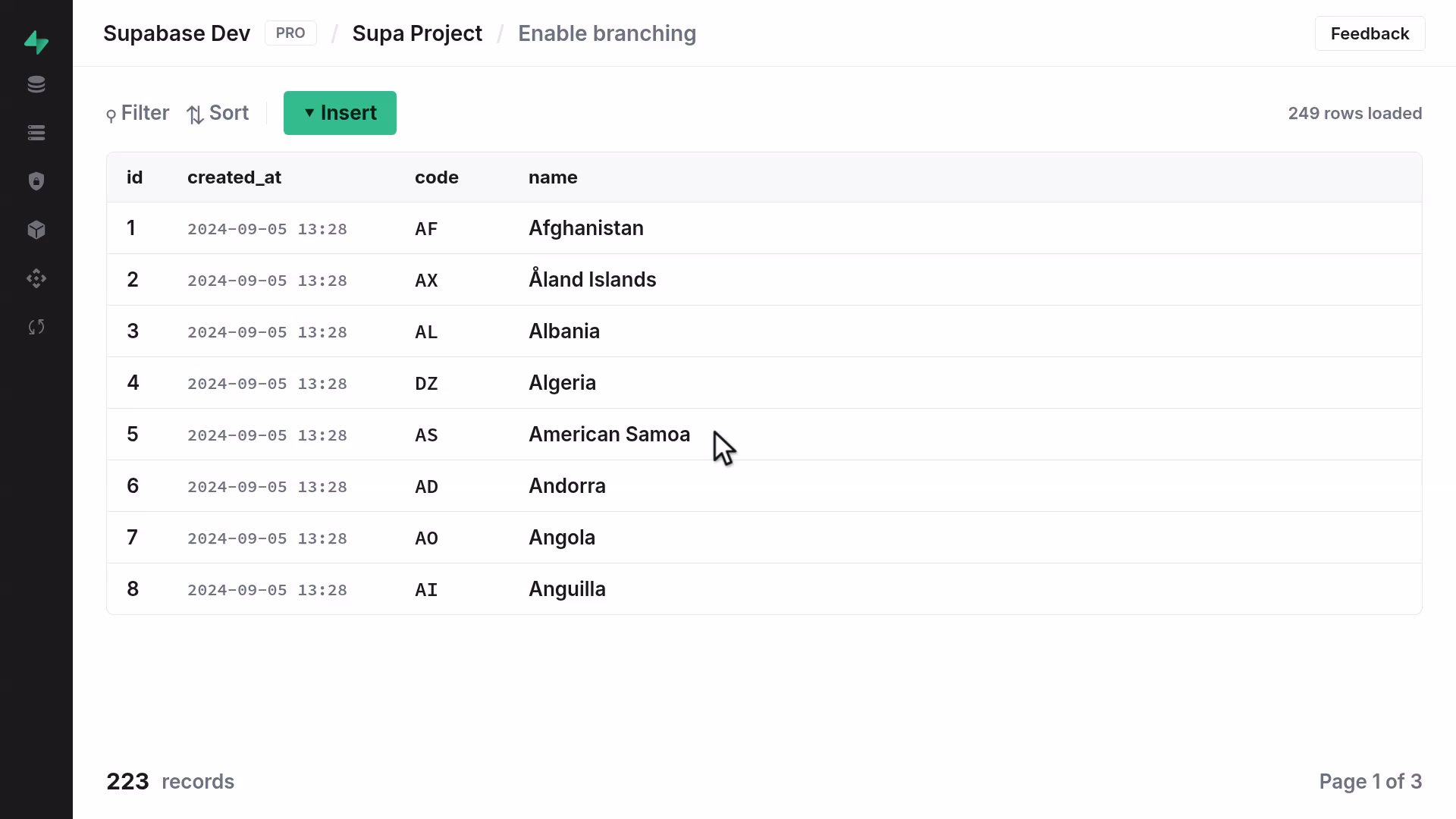The width and height of the screenshot is (1456, 819).
Task: Click the AI code cell
Action: tap(426, 590)
